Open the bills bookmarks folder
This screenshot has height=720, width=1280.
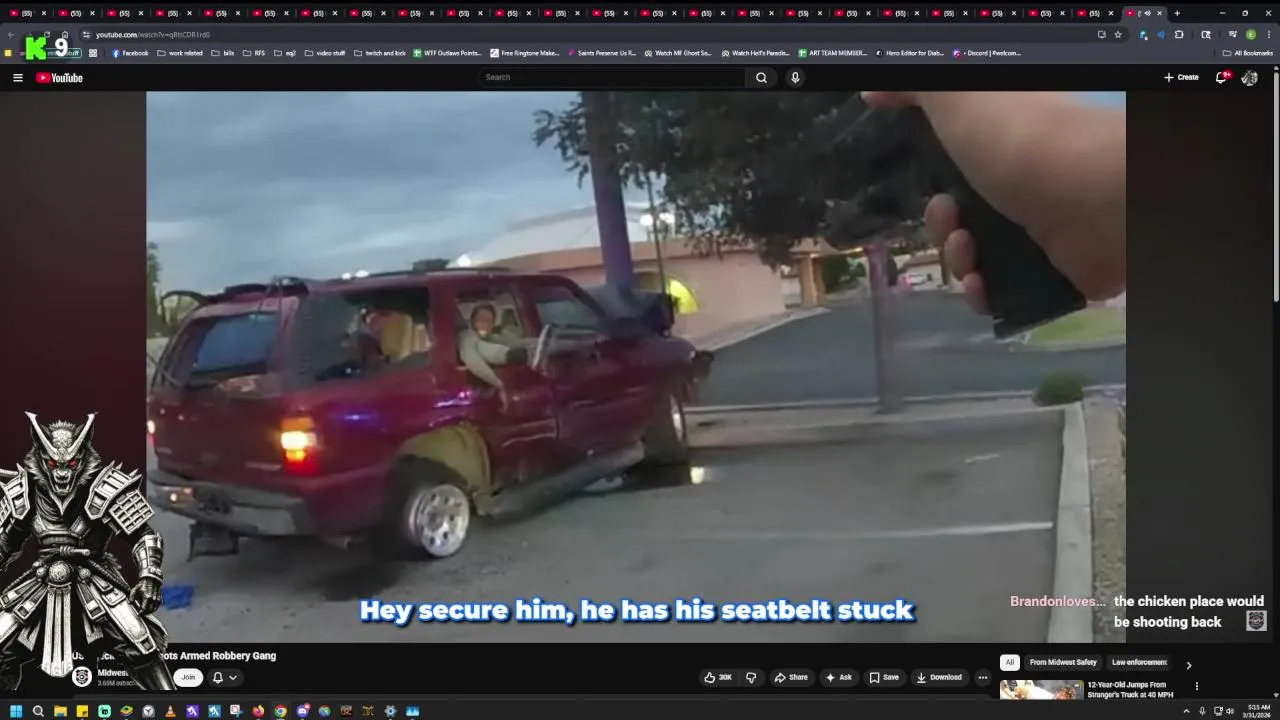click(x=223, y=53)
